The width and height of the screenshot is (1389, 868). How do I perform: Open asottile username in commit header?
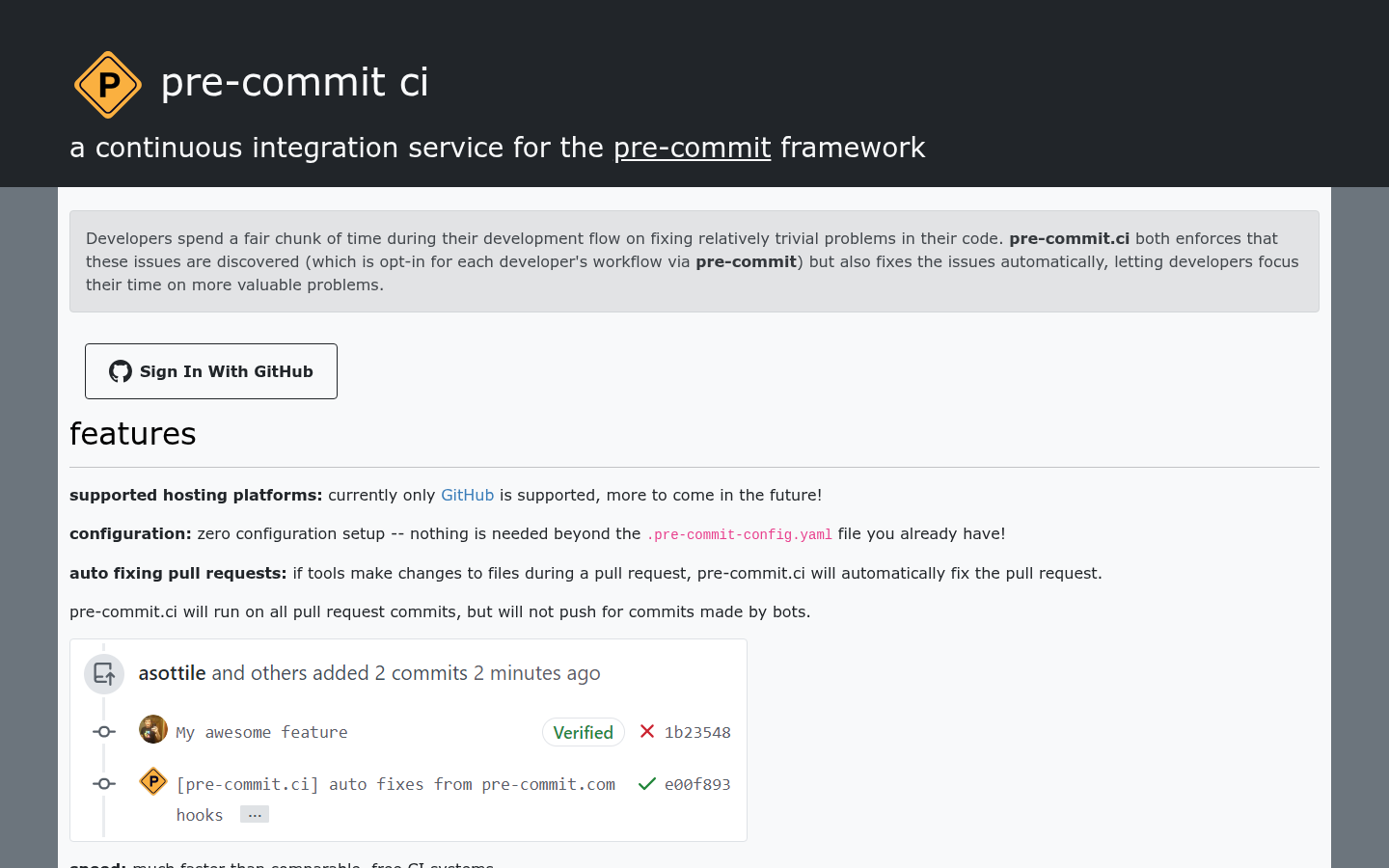(x=172, y=673)
